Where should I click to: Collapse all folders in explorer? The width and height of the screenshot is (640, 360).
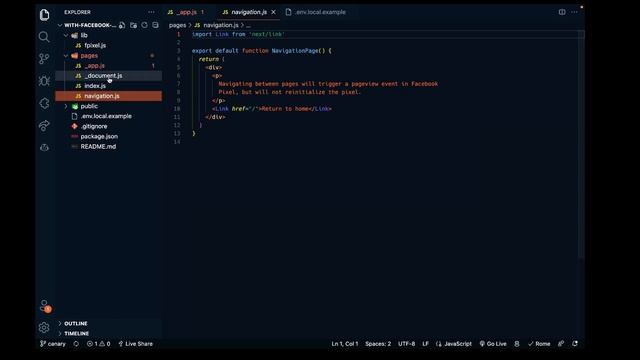coord(156,25)
